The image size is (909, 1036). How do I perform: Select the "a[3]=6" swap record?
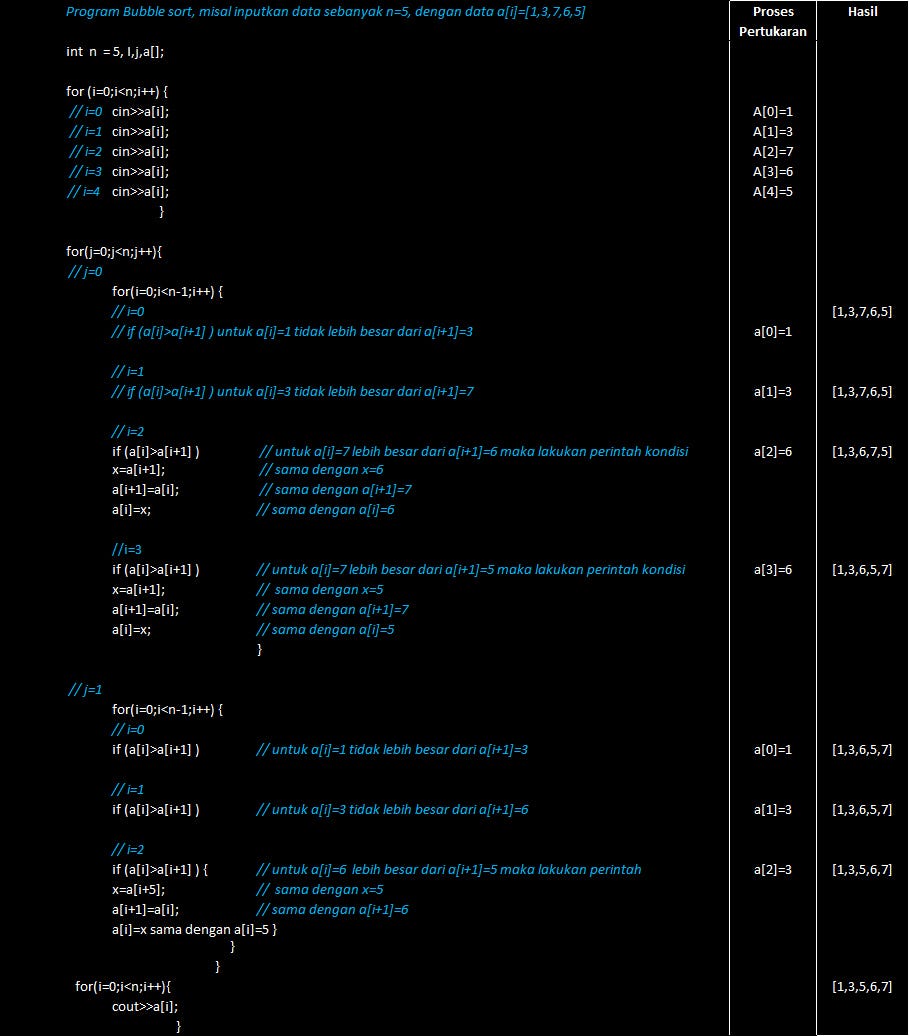[772, 569]
